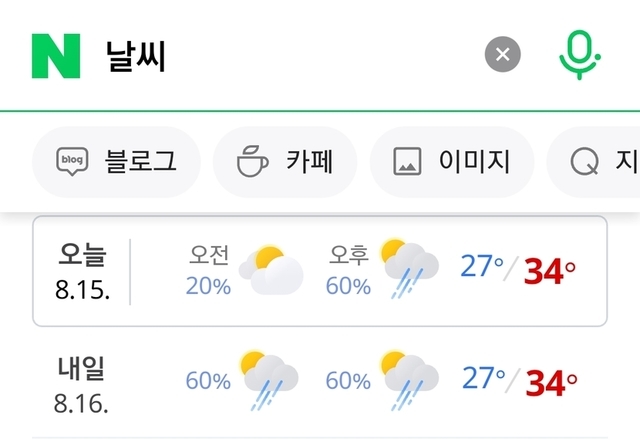Click today's high temperature 34°
This screenshot has height=440, width=640.
click(x=550, y=271)
